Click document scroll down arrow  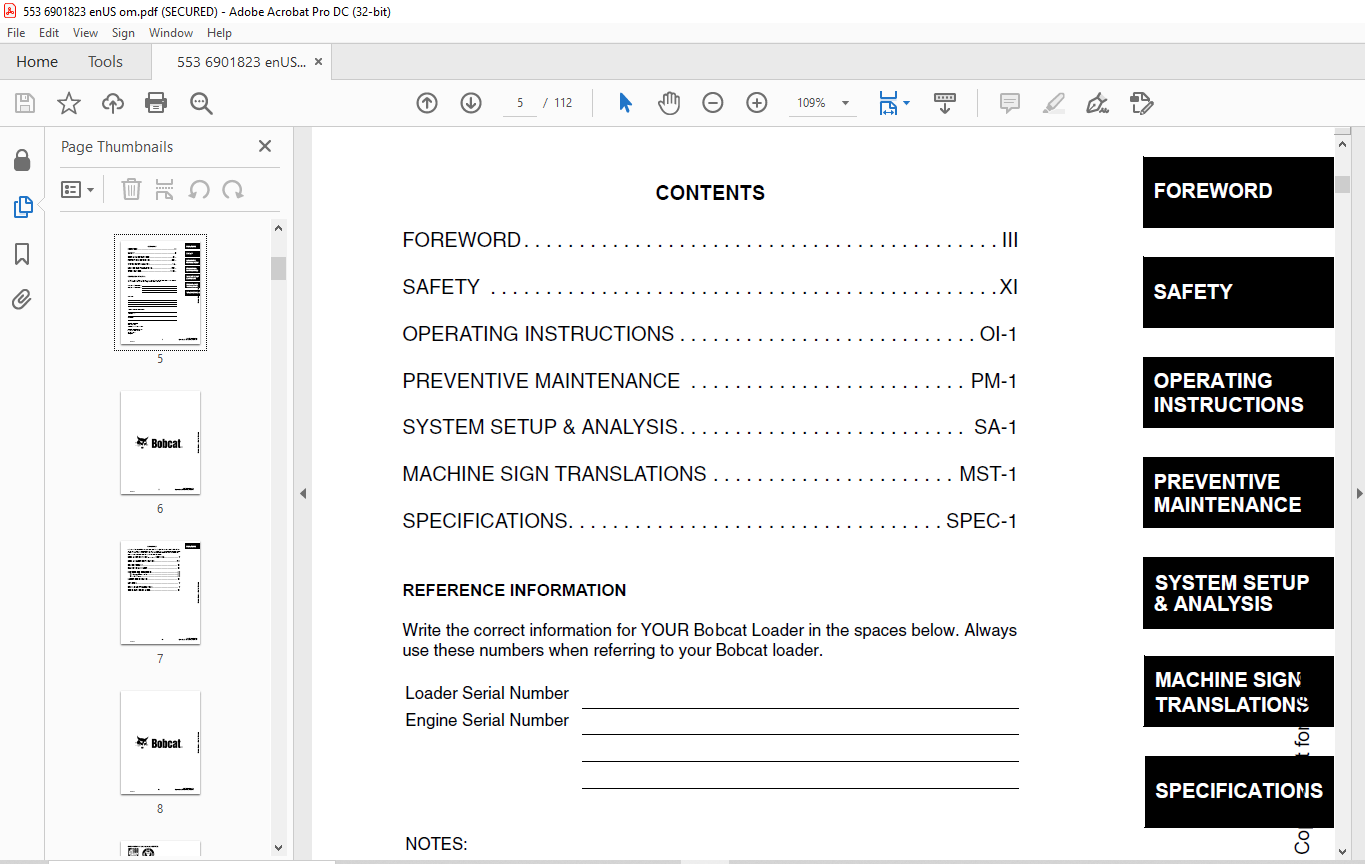[x=1342, y=851]
